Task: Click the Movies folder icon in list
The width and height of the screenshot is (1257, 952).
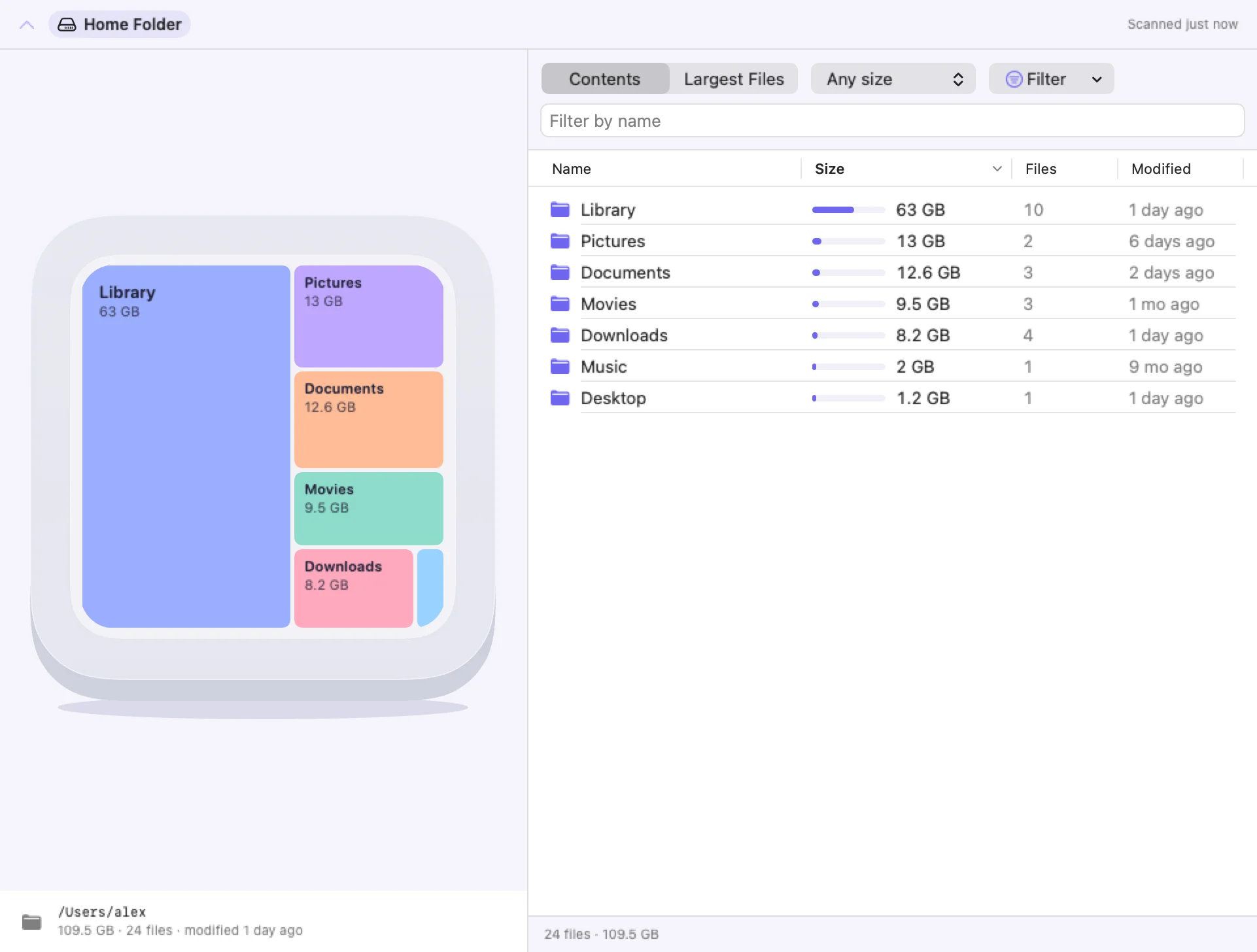Action: pyautogui.click(x=560, y=304)
